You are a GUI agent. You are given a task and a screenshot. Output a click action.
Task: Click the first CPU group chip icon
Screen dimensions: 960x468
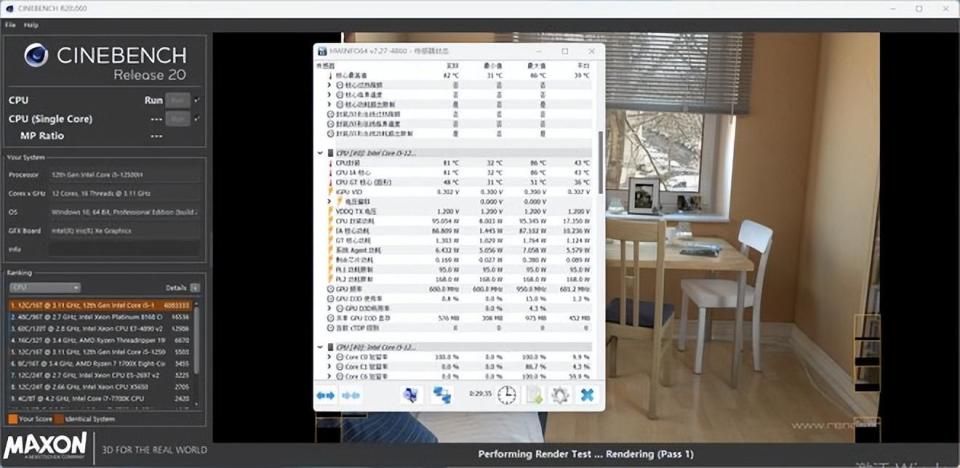tap(331, 153)
